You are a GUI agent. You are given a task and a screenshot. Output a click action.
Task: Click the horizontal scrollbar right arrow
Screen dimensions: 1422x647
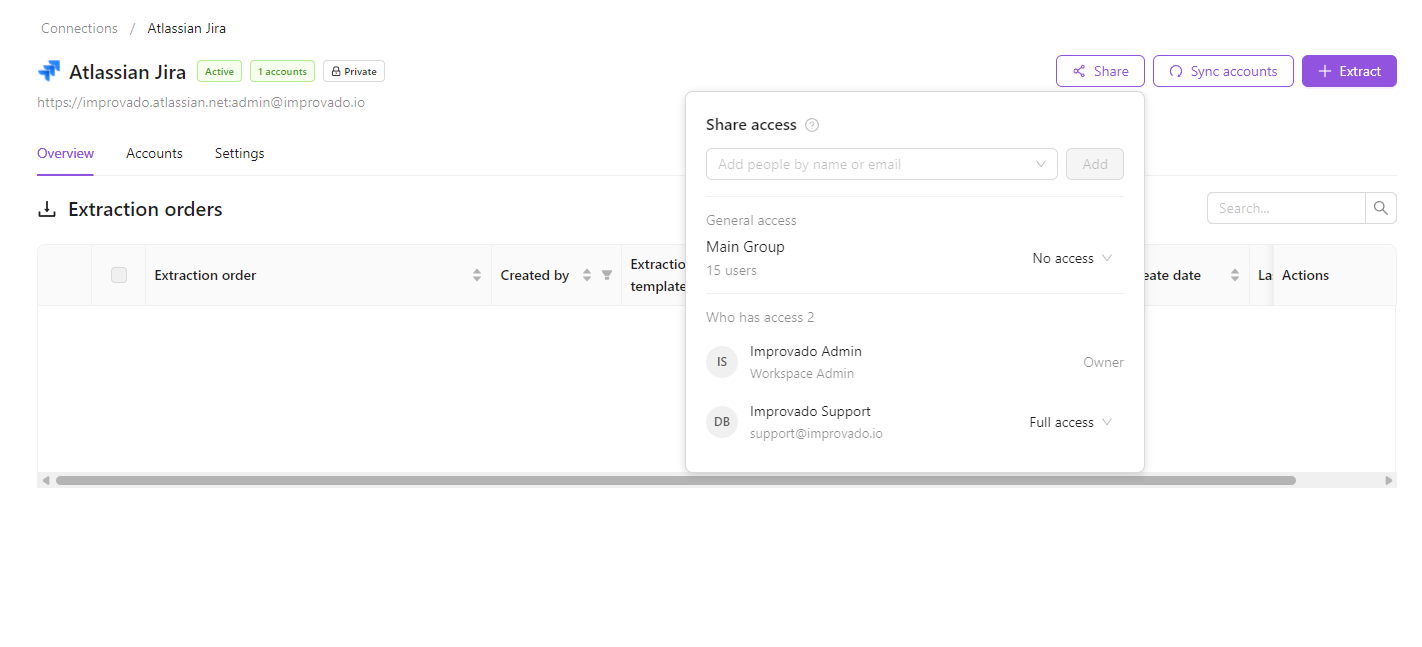point(1388,480)
